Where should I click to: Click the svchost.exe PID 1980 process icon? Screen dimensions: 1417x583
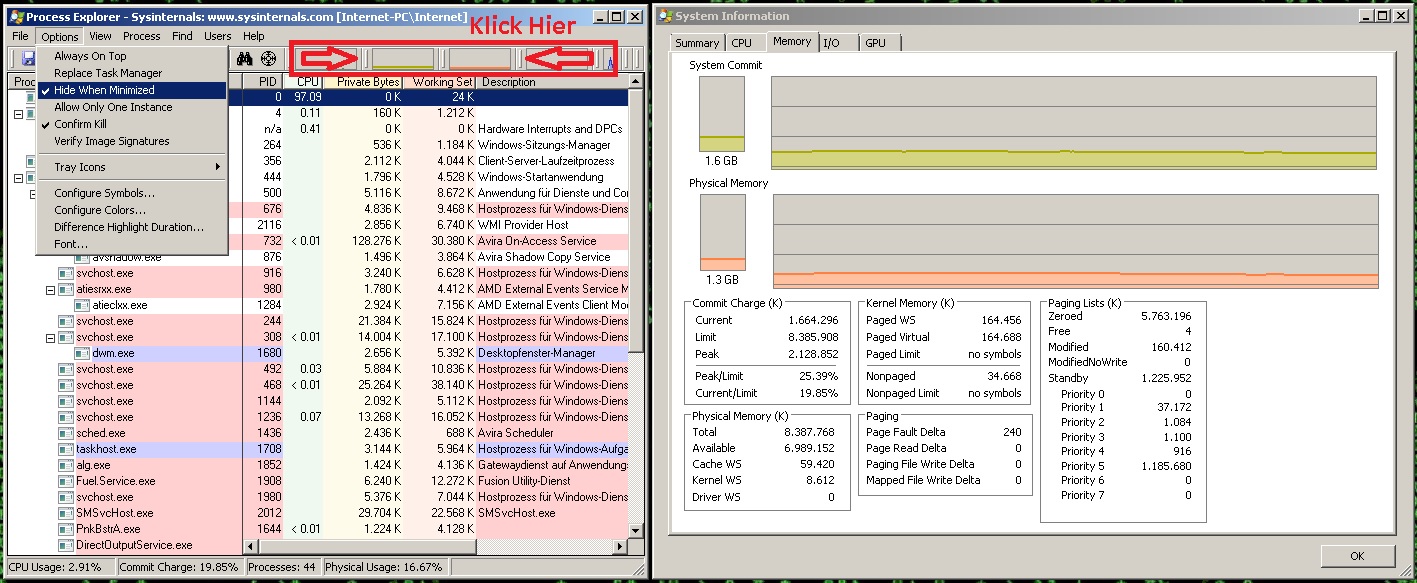tap(66, 497)
